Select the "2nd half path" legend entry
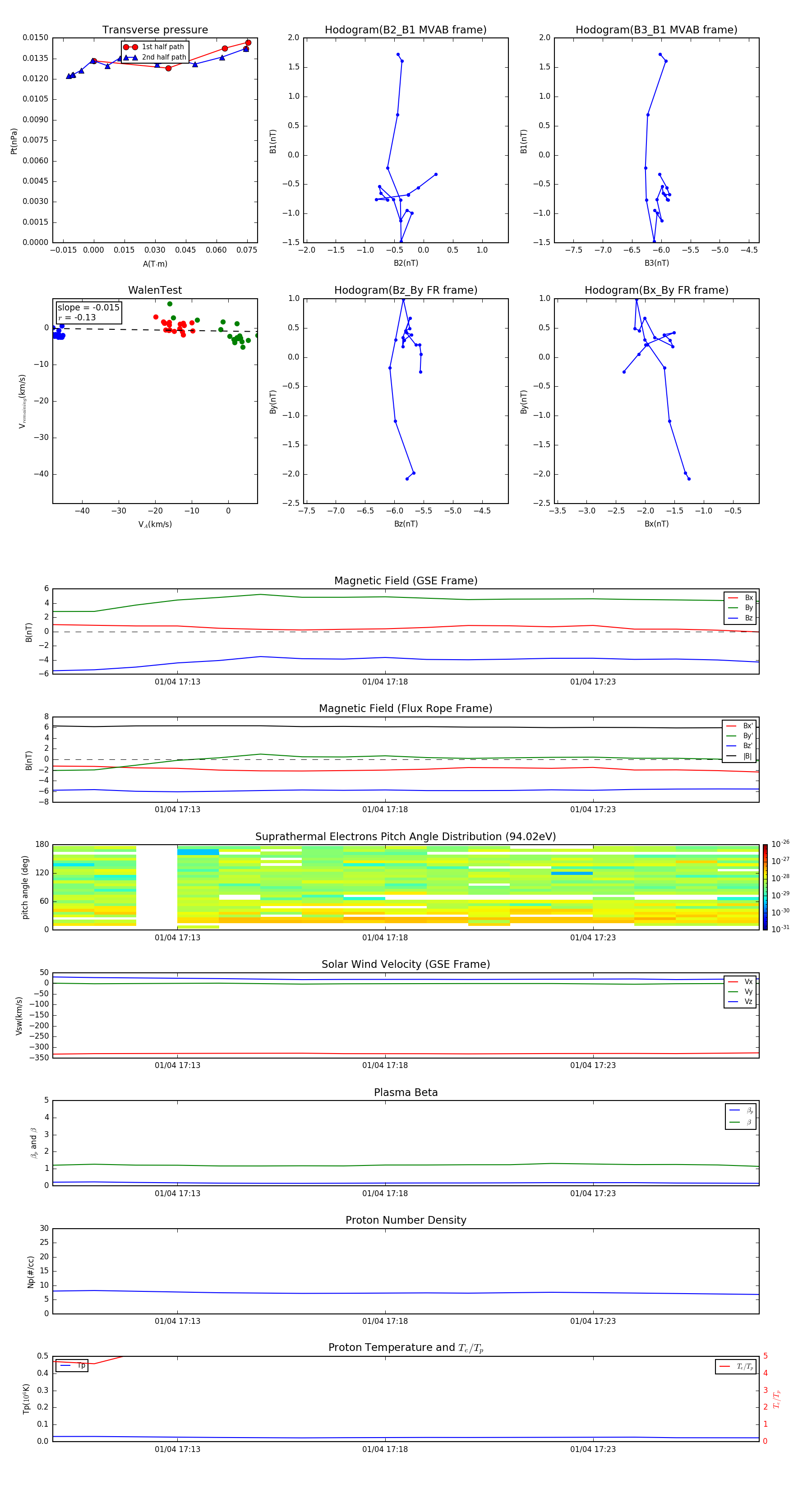This screenshot has width=812, height=1489. tap(156, 57)
